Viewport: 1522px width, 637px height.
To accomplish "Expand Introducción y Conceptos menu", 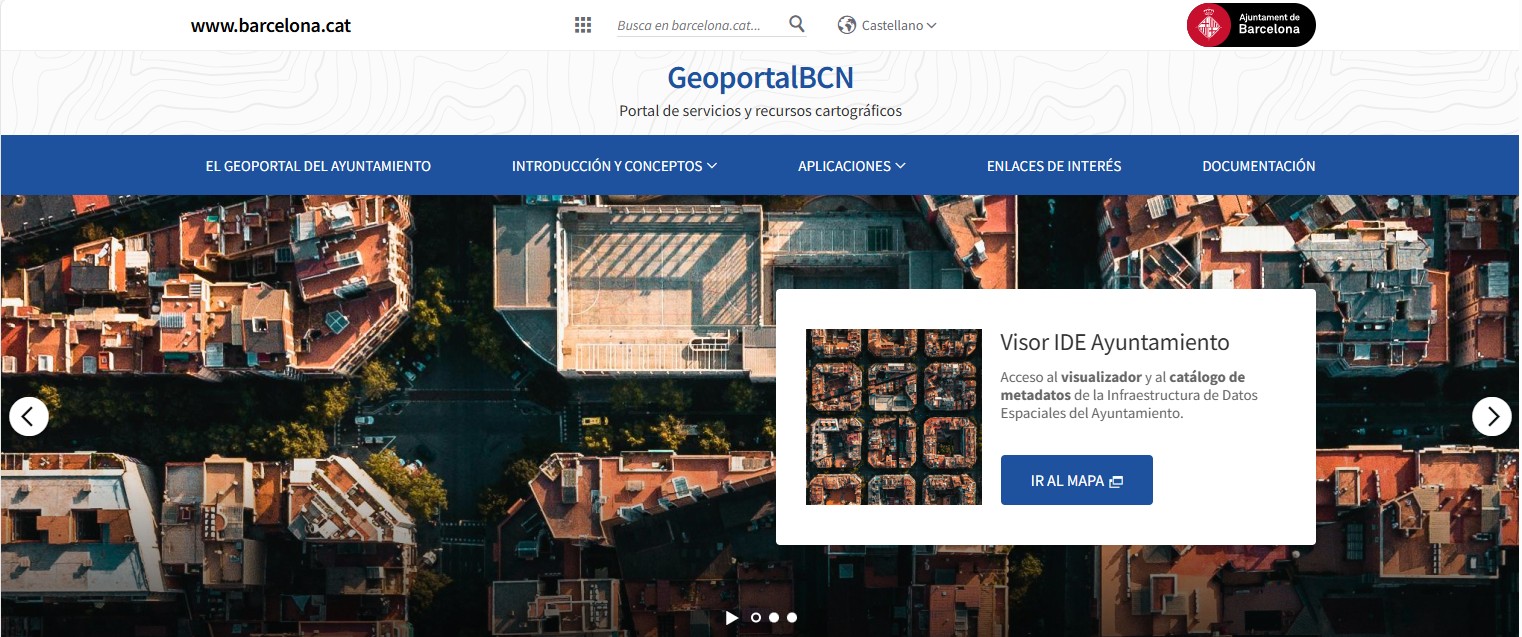I will [614, 166].
